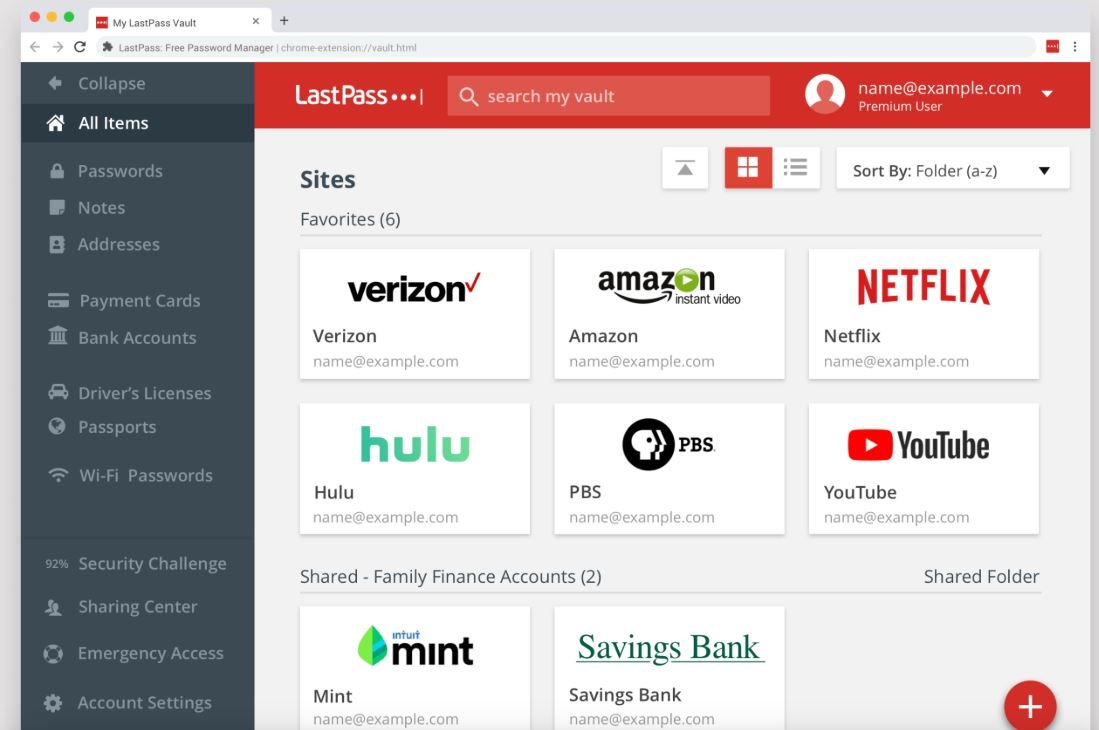
Task: Click the All Items home icon
Action: pyautogui.click(x=55, y=123)
